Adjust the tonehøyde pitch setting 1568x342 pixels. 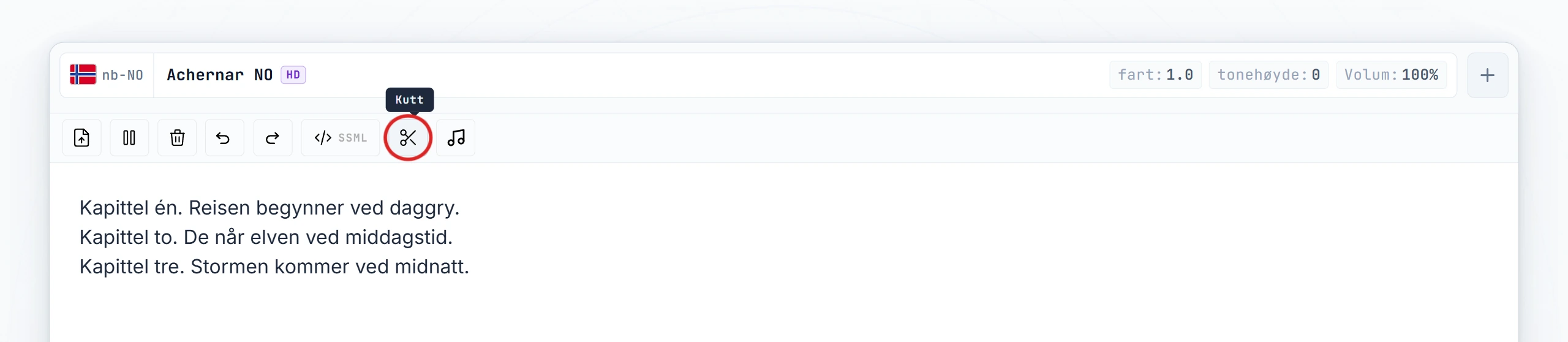1268,75
